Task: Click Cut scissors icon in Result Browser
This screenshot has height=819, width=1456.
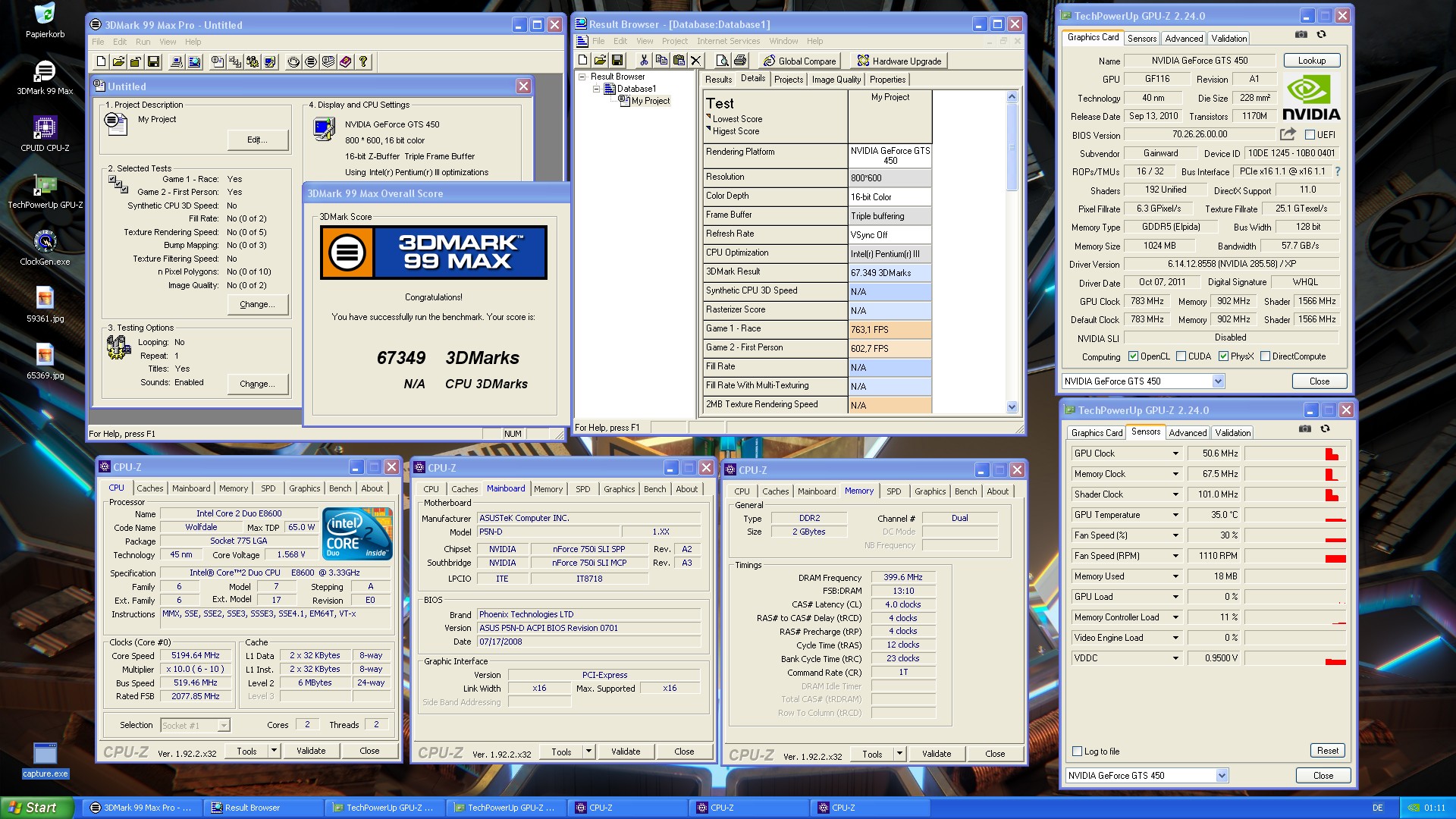Action: tap(644, 61)
